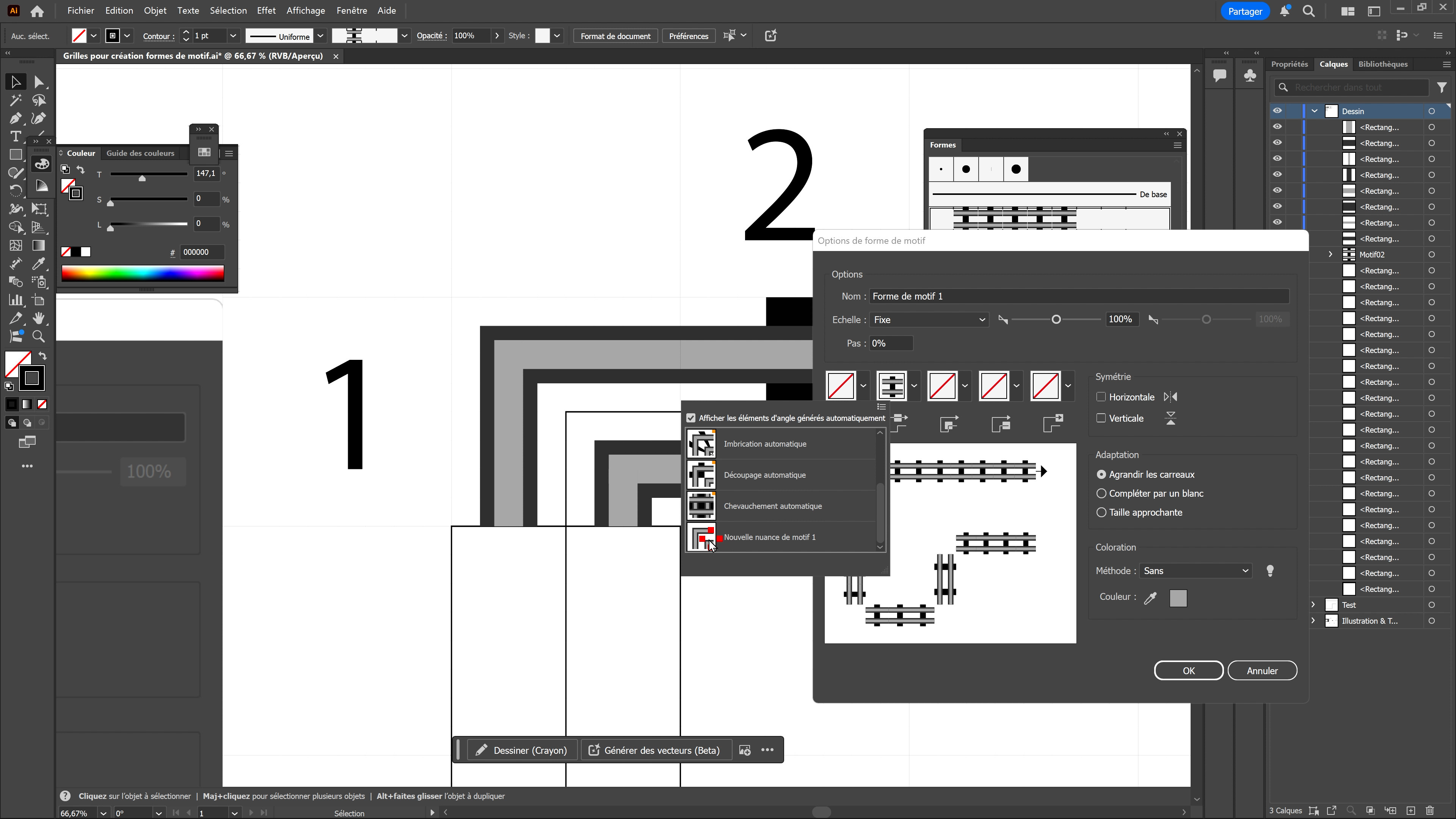Open Méthode Sans dropdown

pyautogui.click(x=1196, y=571)
